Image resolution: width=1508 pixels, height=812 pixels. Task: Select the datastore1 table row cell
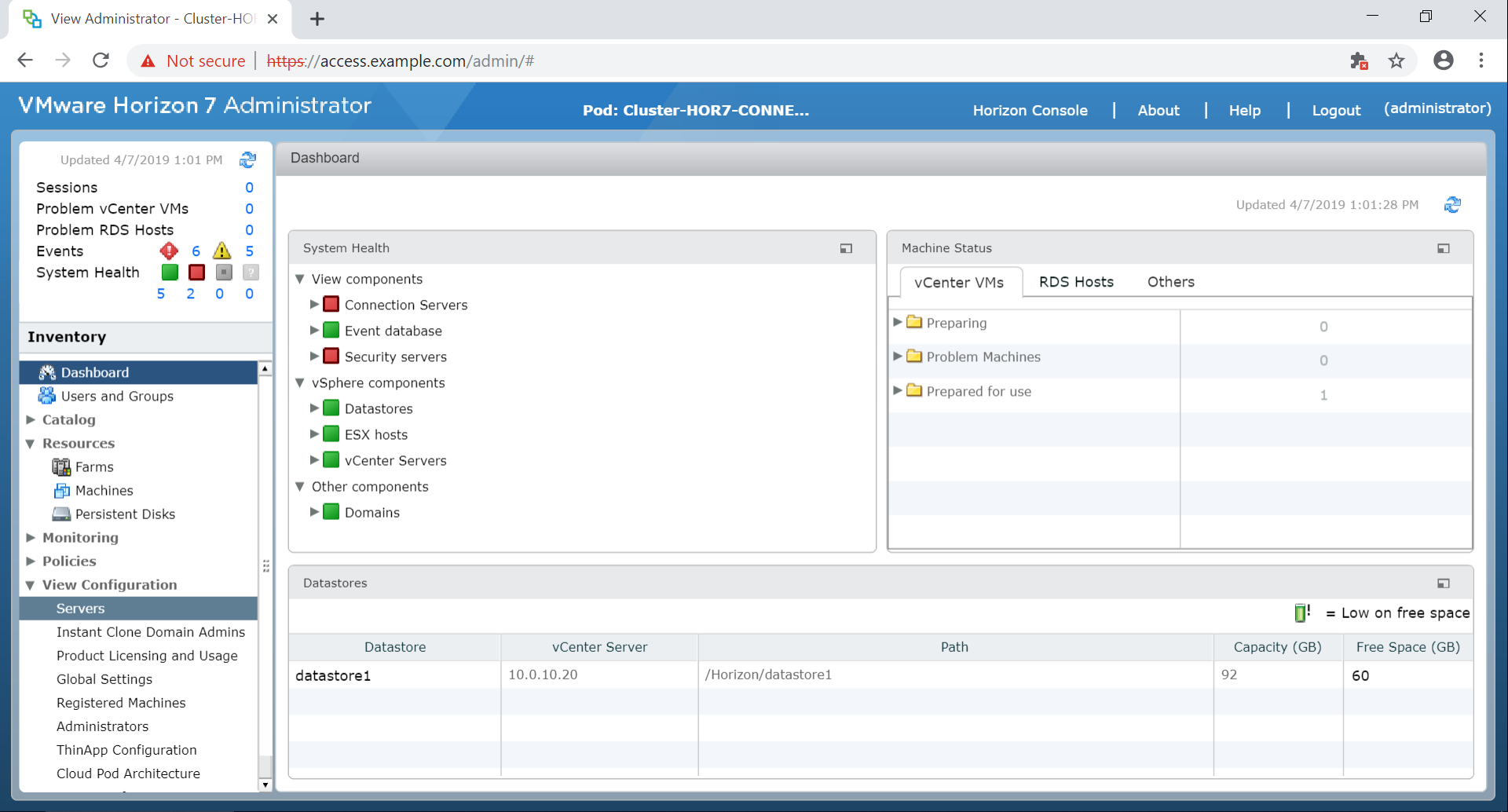point(395,675)
